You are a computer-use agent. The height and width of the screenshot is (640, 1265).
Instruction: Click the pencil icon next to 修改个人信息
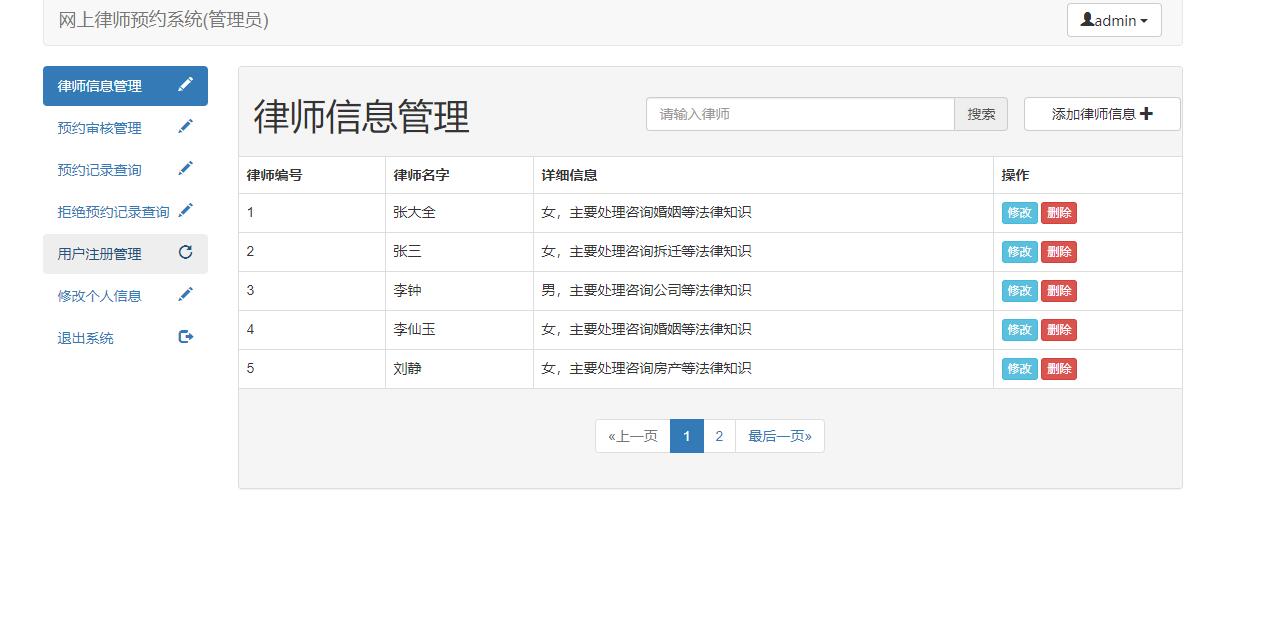click(x=185, y=295)
